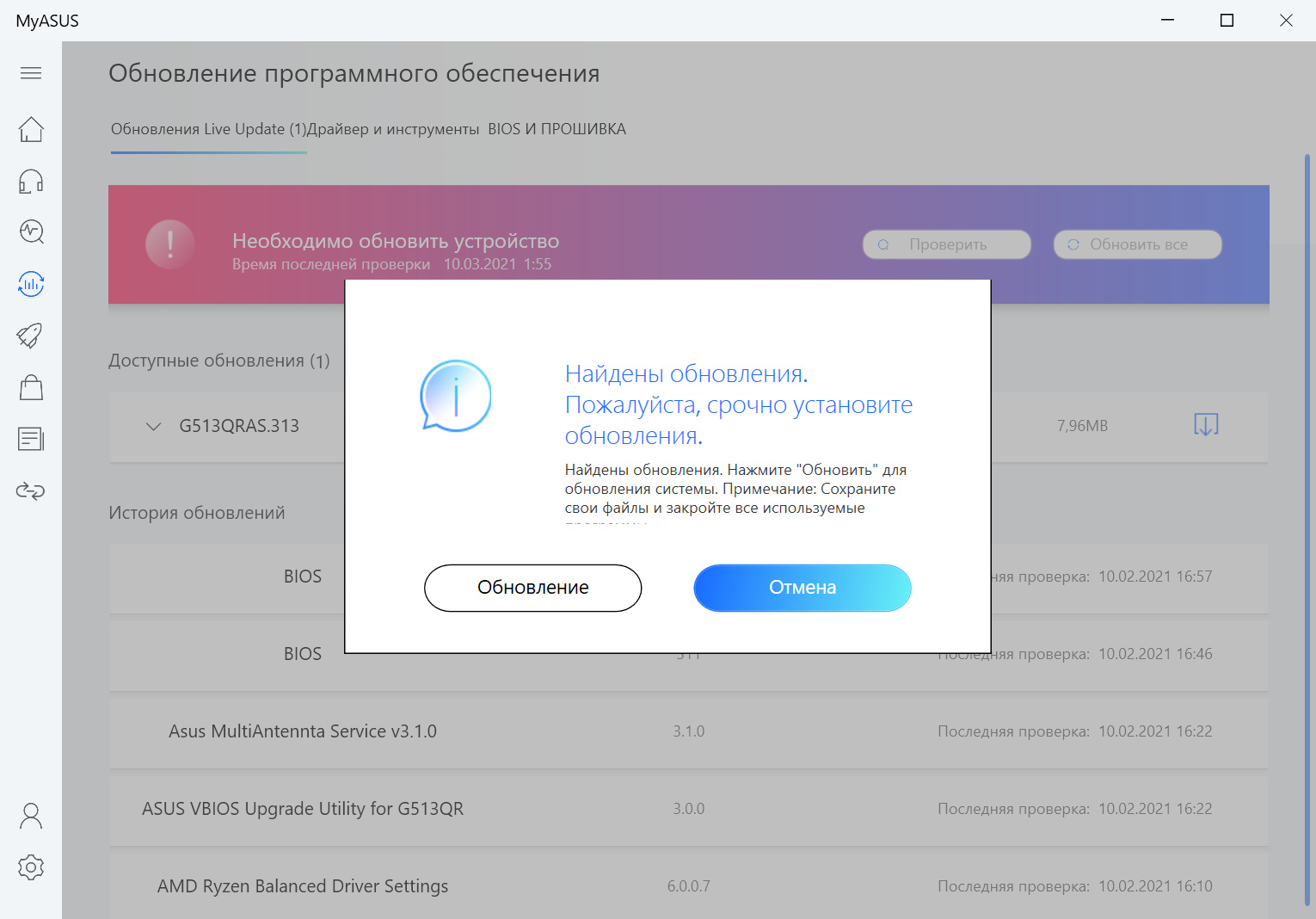1316x919 pixels.
Task: Open the user account icon
Action: pos(31,816)
